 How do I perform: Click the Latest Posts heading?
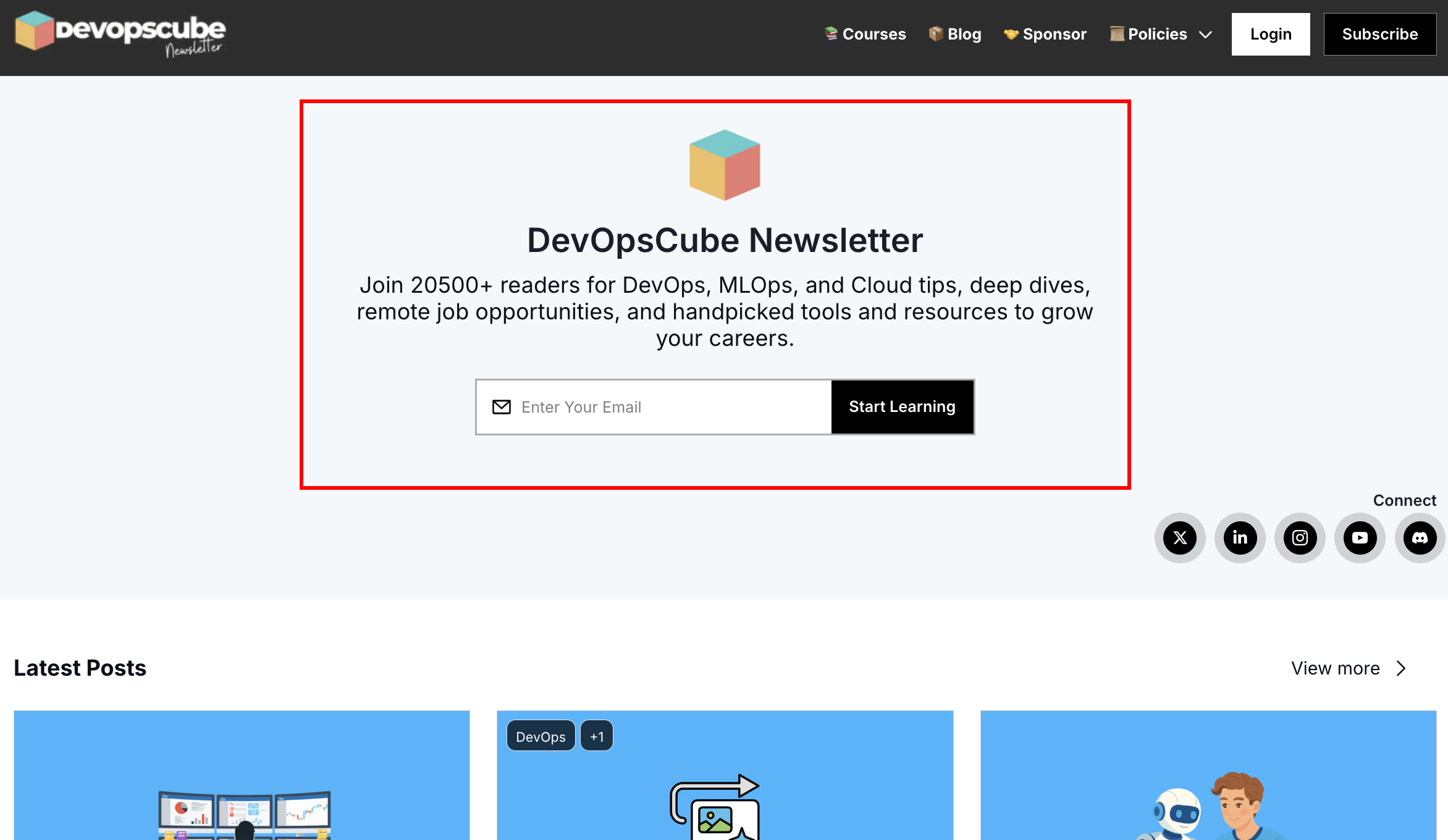point(80,668)
